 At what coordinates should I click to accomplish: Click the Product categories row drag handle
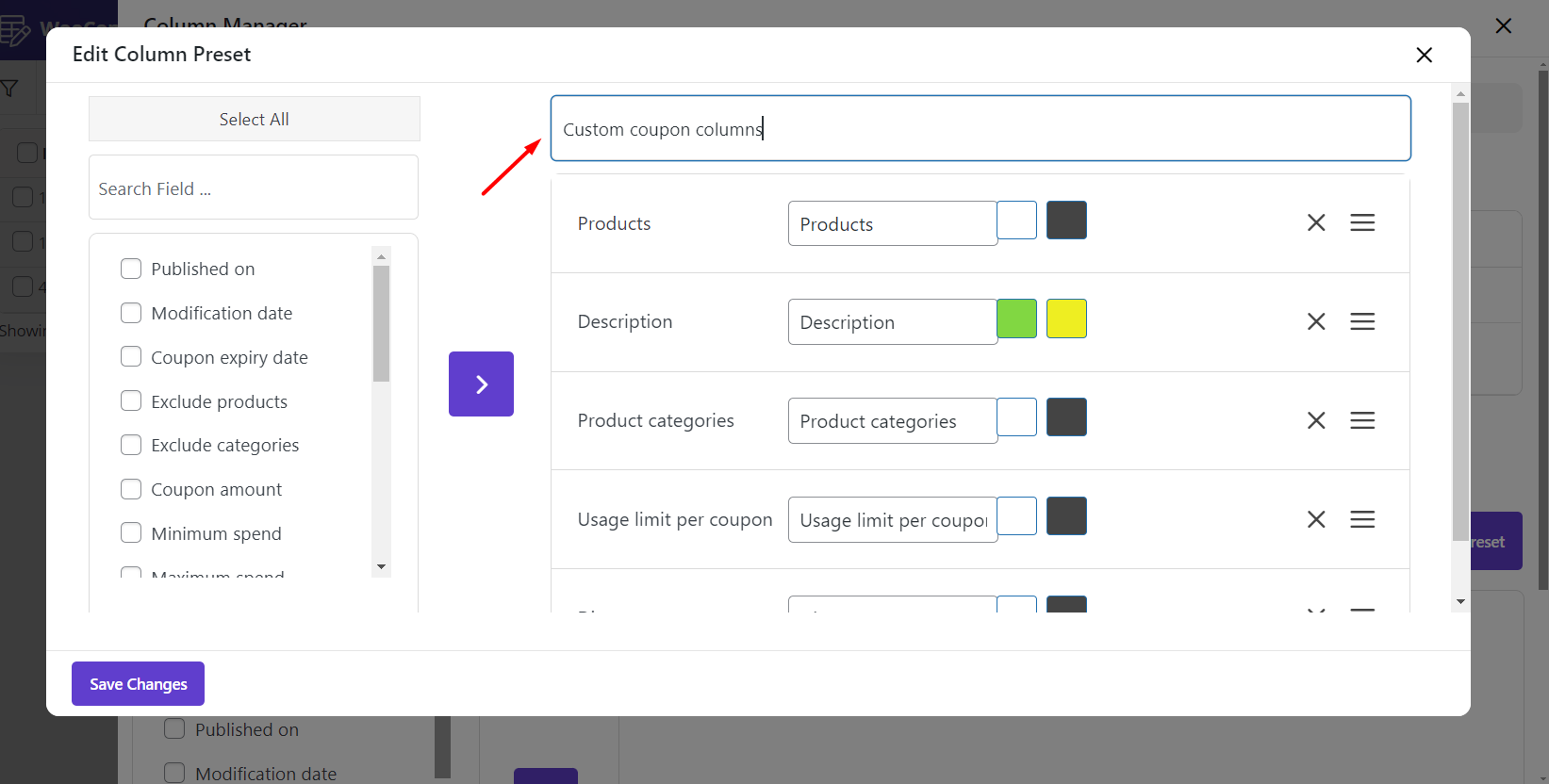click(1361, 420)
